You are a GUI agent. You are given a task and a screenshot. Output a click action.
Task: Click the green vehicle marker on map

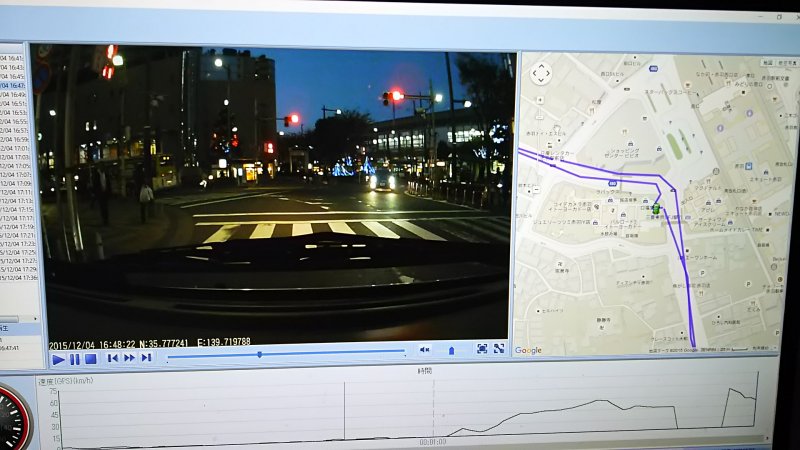click(x=656, y=209)
